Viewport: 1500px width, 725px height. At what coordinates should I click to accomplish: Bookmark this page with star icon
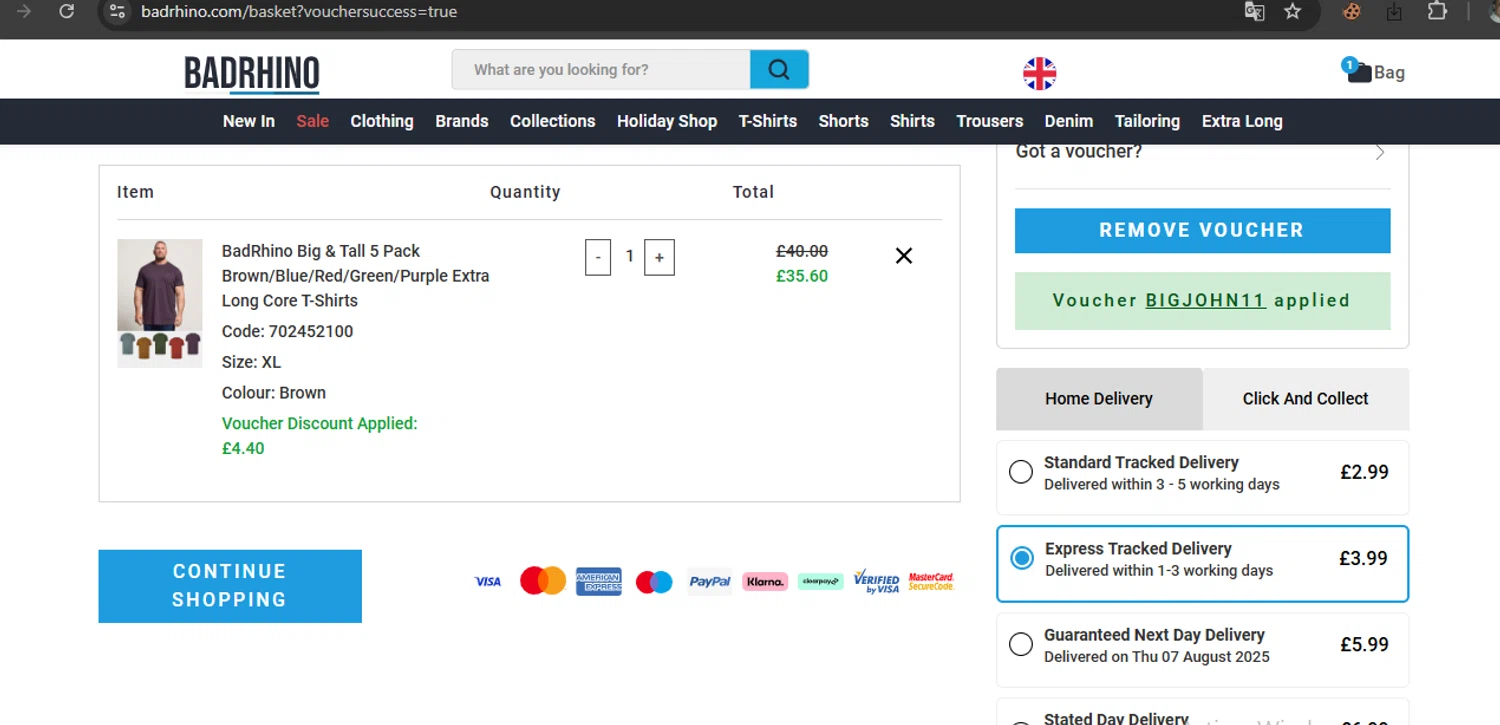tap(1293, 12)
